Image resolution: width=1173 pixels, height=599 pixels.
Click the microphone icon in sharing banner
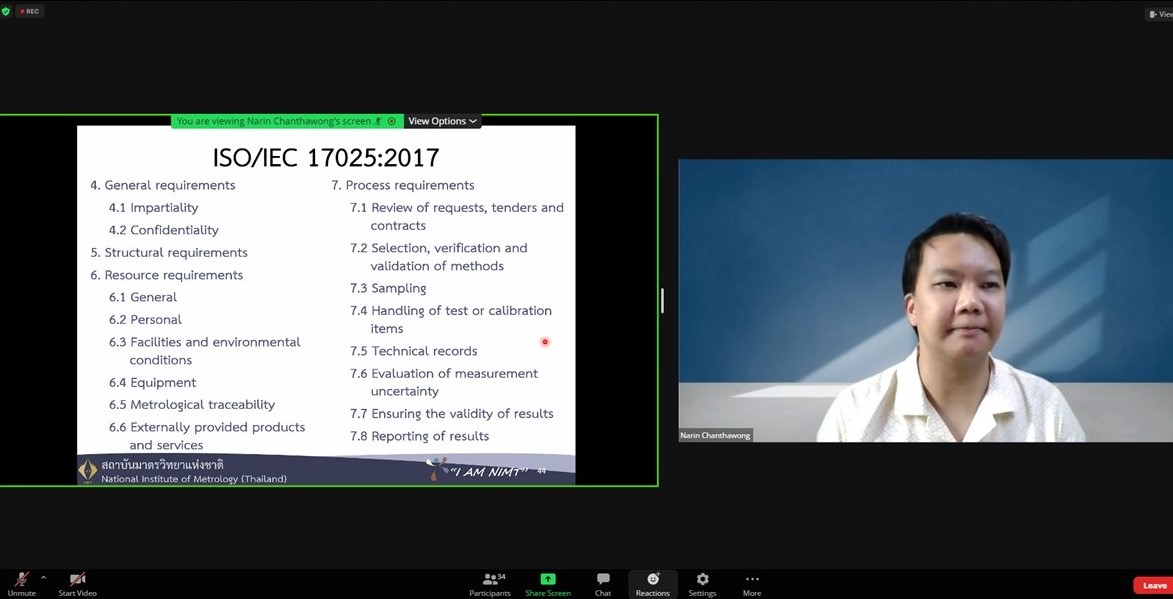(x=378, y=121)
